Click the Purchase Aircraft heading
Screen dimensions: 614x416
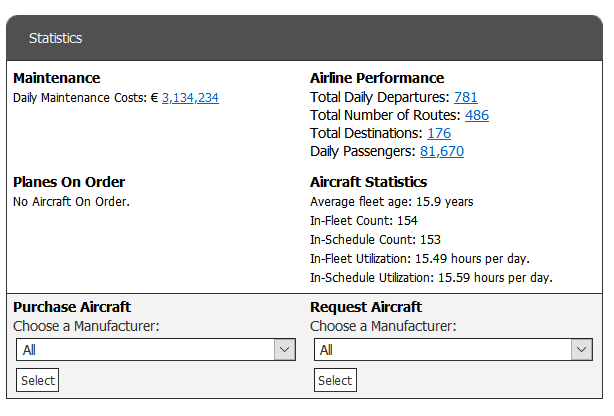pos(72,307)
